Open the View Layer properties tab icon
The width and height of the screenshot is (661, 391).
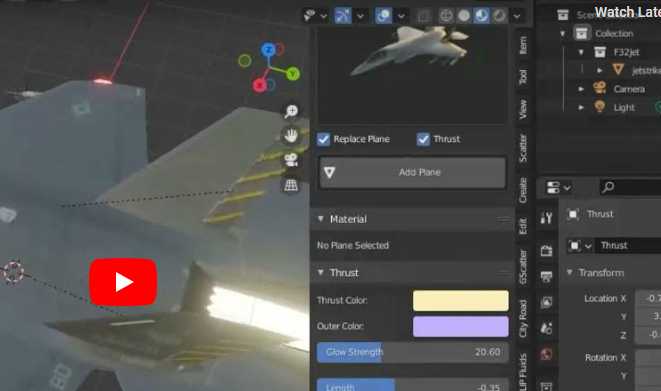click(x=546, y=302)
